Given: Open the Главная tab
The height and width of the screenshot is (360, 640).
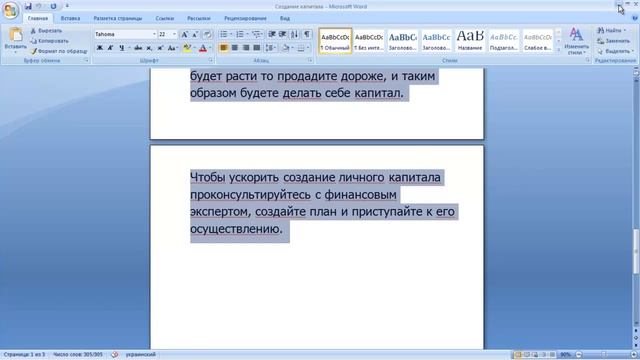Looking at the screenshot, I should (38, 18).
